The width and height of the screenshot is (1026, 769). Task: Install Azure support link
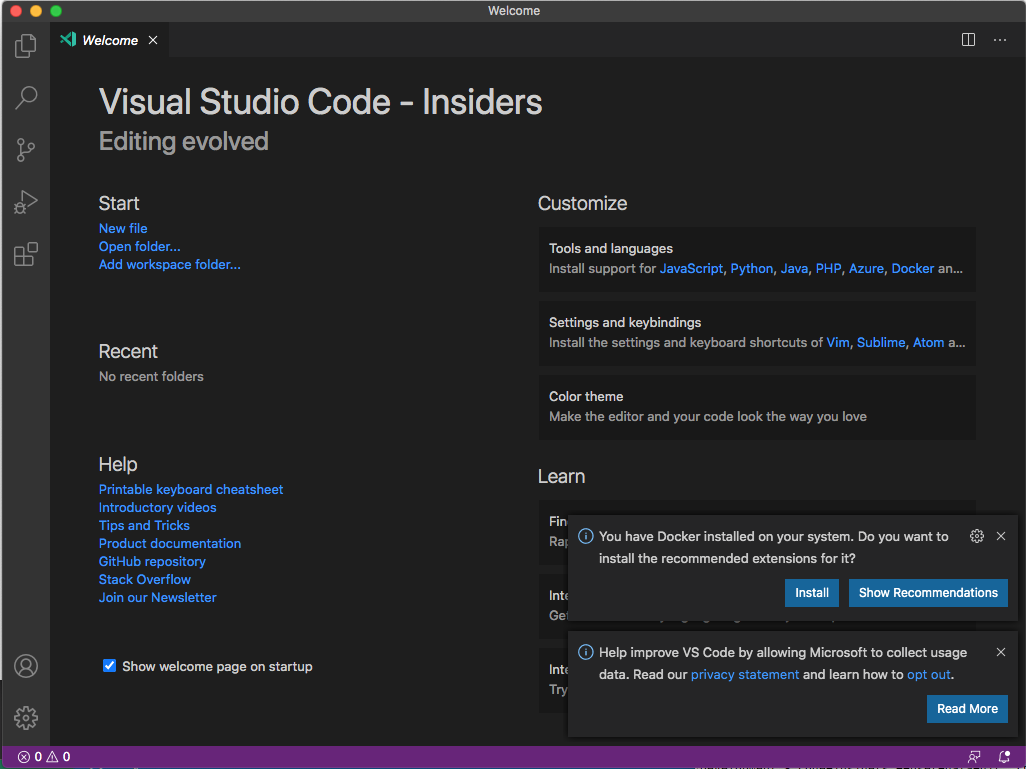click(x=866, y=268)
